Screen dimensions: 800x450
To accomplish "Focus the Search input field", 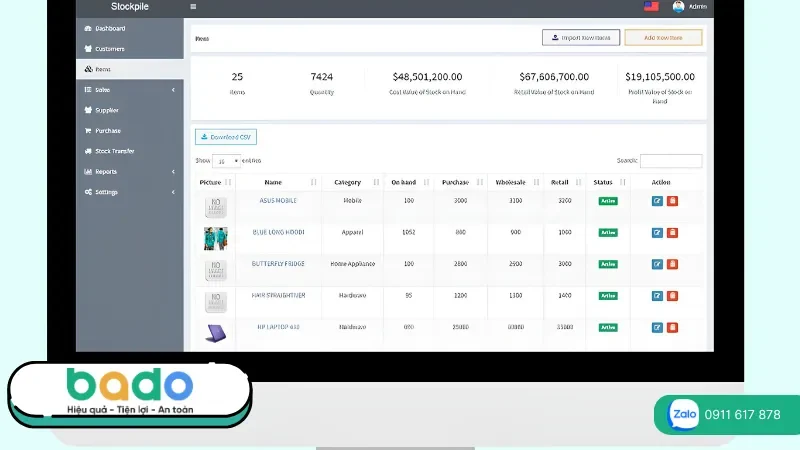I will (671, 161).
